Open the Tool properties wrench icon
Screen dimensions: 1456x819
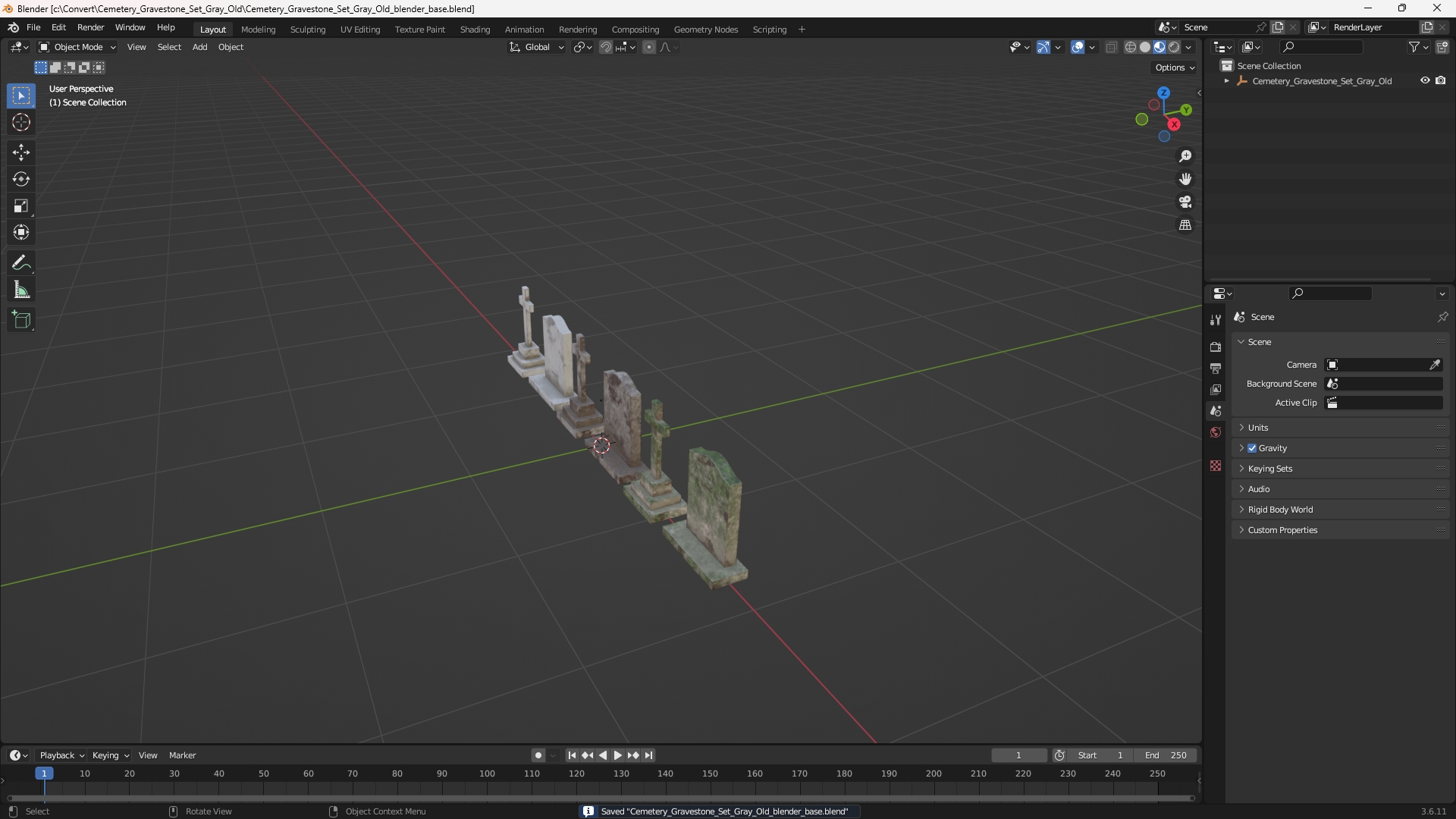pyautogui.click(x=1216, y=320)
